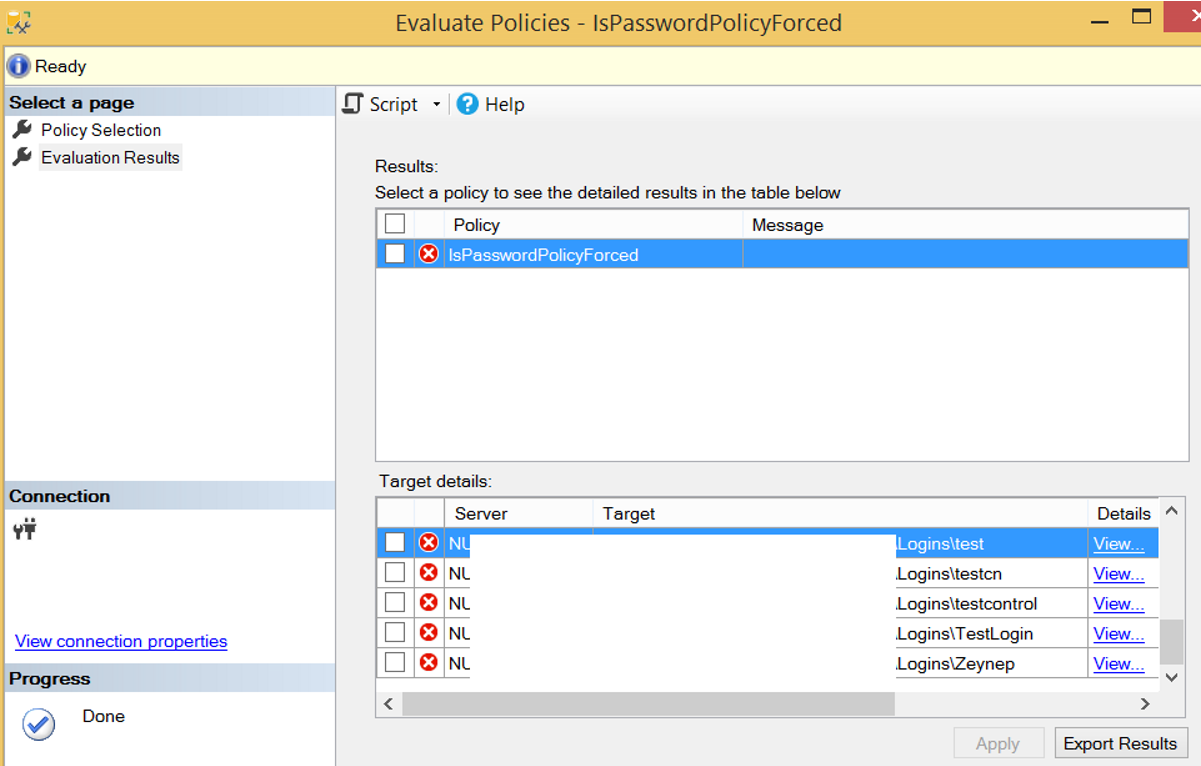Switch to the Policy Selection page
This screenshot has width=1201, height=766.
click(100, 129)
